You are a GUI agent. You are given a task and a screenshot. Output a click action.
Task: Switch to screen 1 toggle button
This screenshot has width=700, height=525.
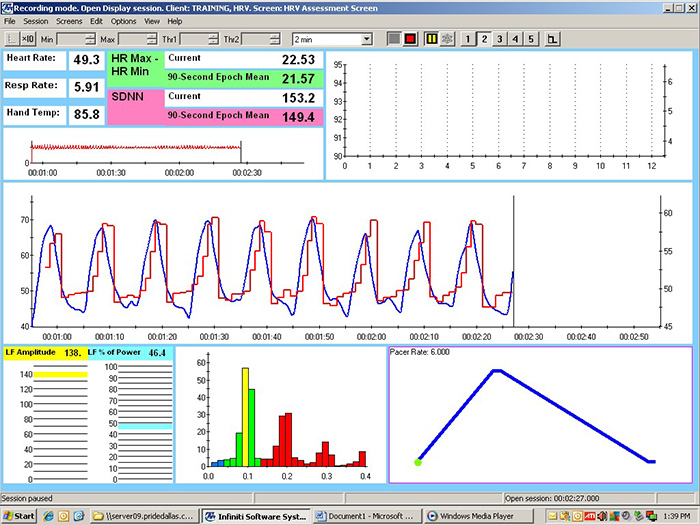point(468,38)
